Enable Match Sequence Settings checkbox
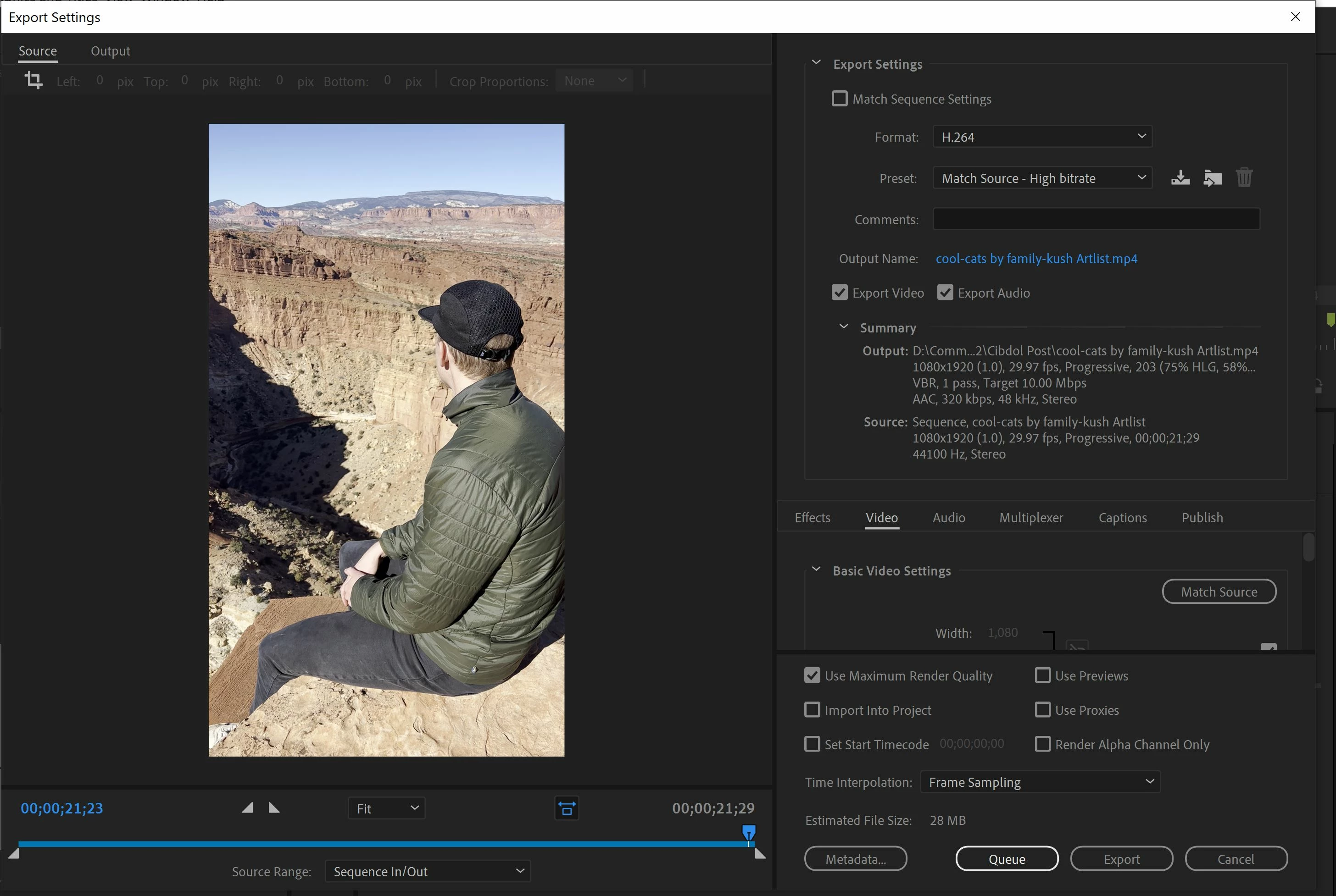The image size is (1336, 896). 839,99
